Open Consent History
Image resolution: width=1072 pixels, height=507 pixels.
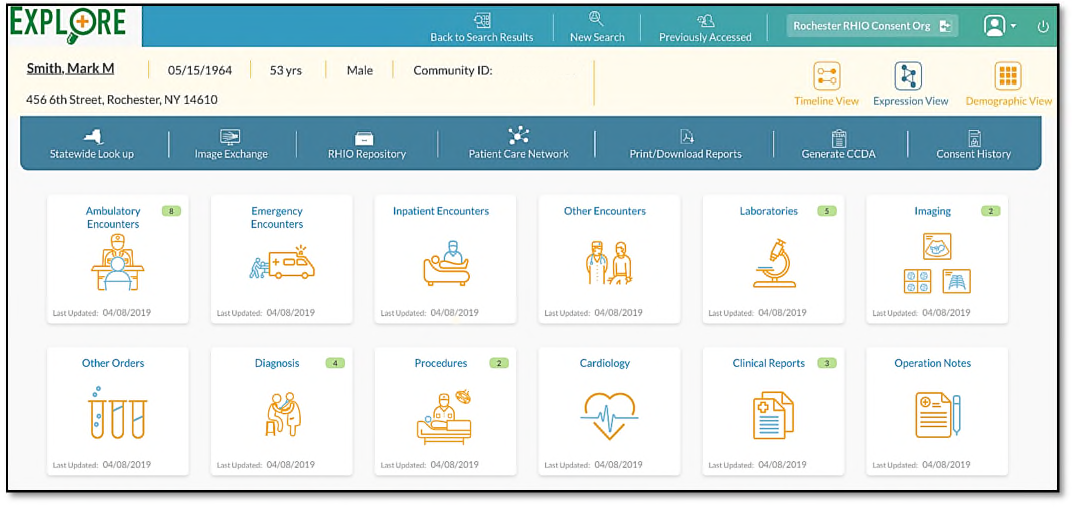[974, 144]
